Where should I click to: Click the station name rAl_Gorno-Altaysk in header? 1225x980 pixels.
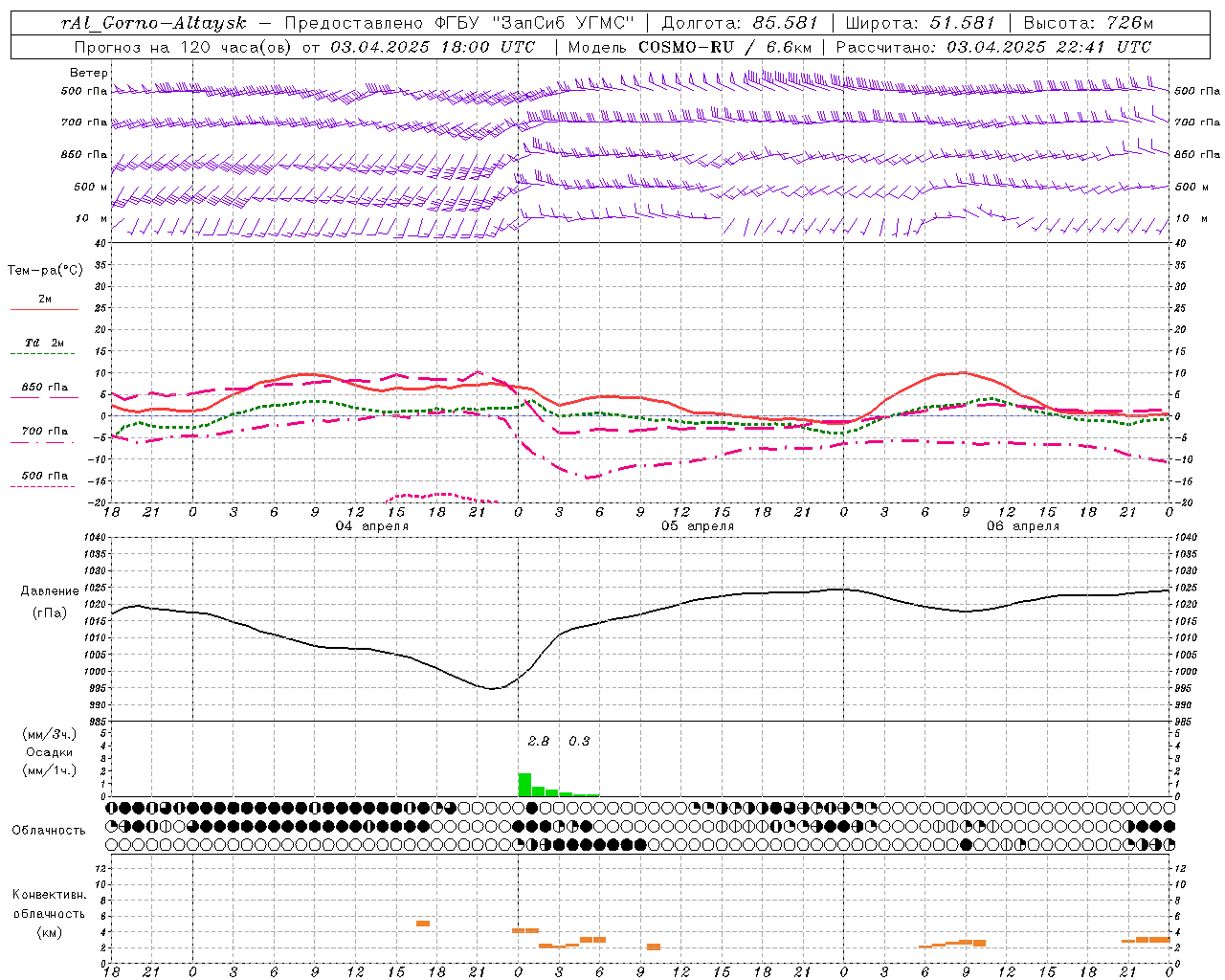(x=154, y=23)
